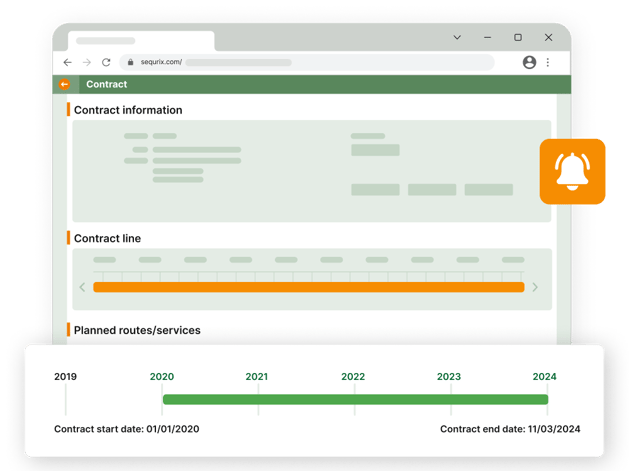Screen dimensions: 629x471
Task: Reload the page with refresh icon
Action: tap(106, 62)
